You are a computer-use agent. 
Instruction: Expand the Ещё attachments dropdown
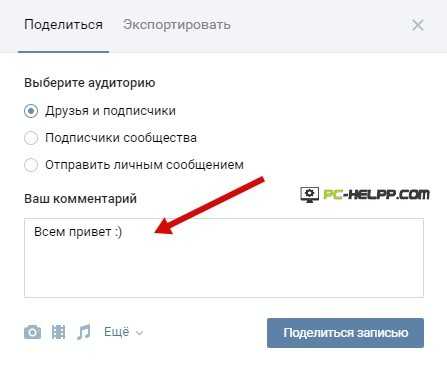[x=123, y=332]
